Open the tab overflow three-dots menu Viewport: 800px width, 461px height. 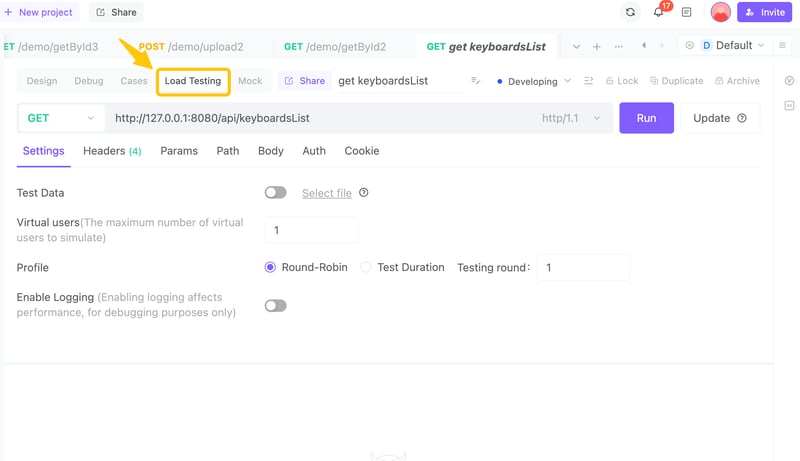point(618,46)
